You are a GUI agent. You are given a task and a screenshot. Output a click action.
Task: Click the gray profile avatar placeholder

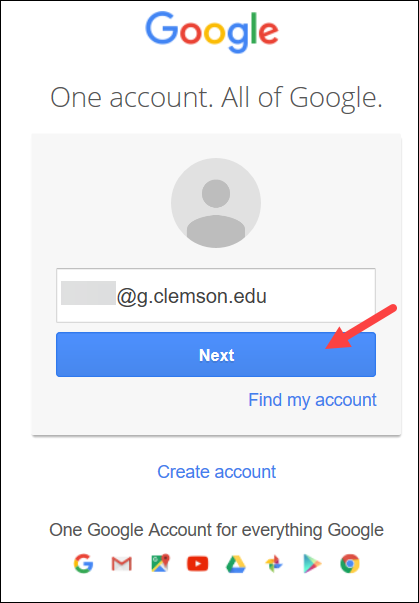coord(216,203)
